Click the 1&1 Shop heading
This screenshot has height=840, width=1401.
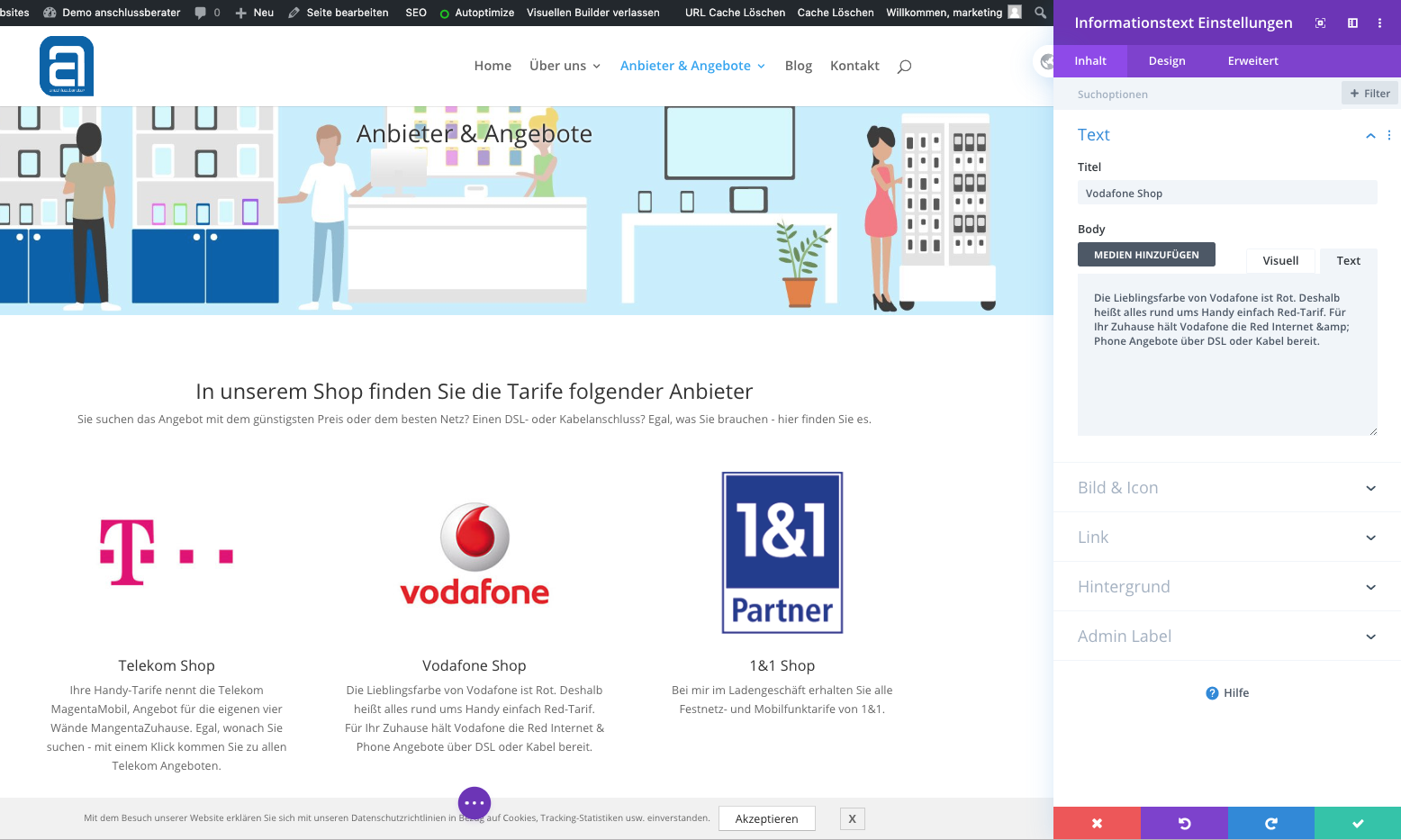coord(782,665)
